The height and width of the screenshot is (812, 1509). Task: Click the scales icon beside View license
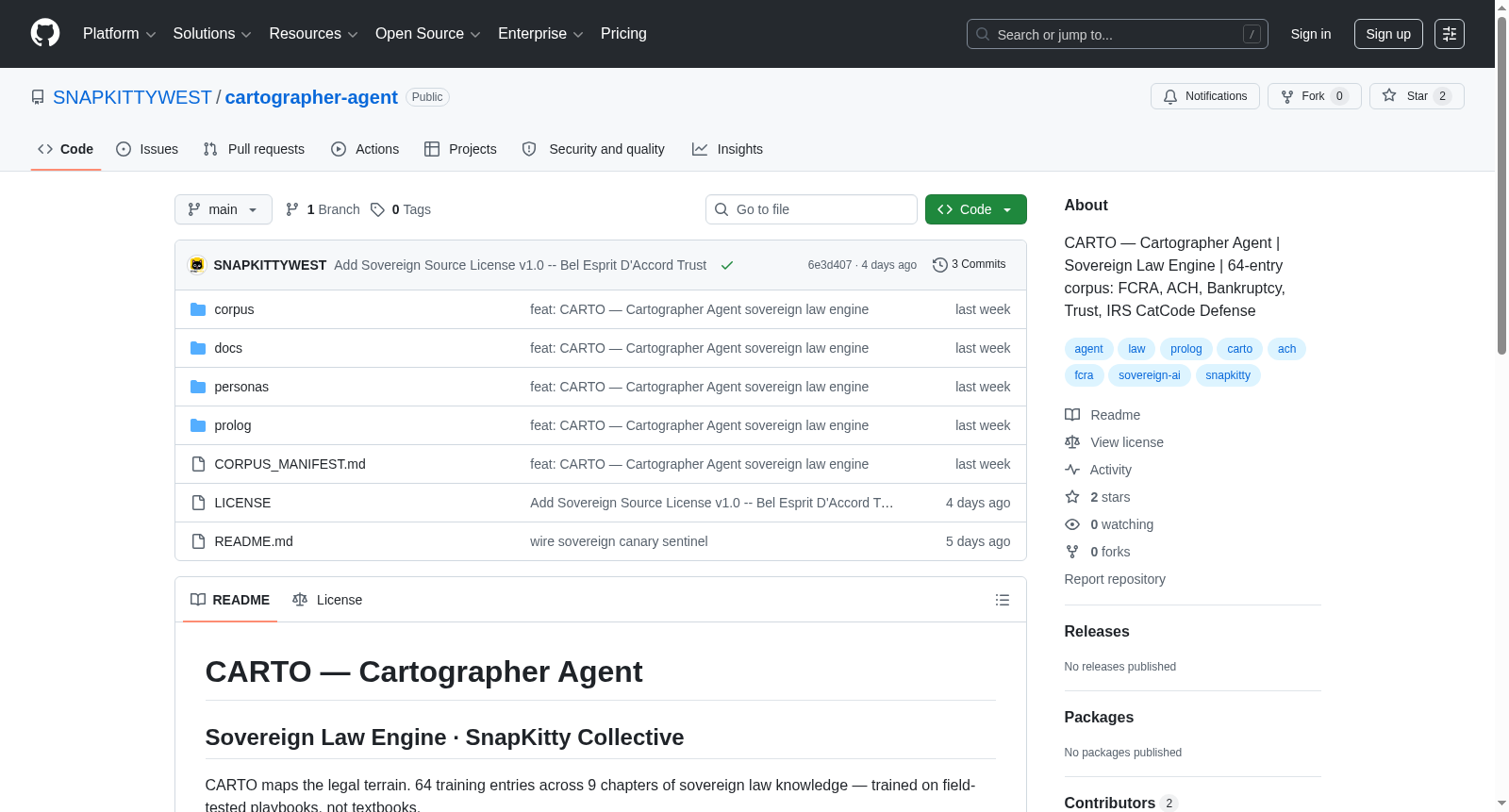tap(1072, 442)
